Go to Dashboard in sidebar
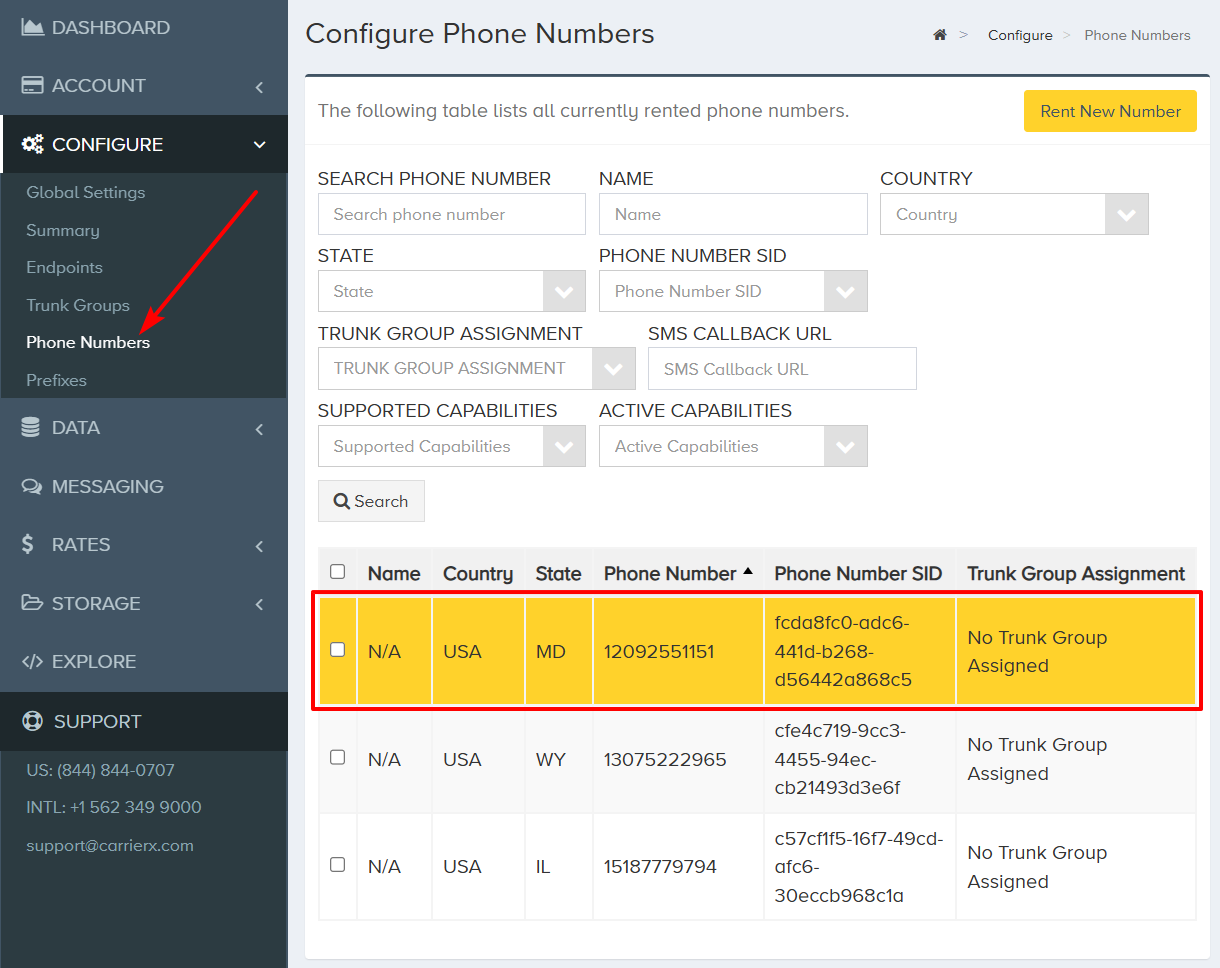Screen dimensions: 1220x968 [x=111, y=27]
